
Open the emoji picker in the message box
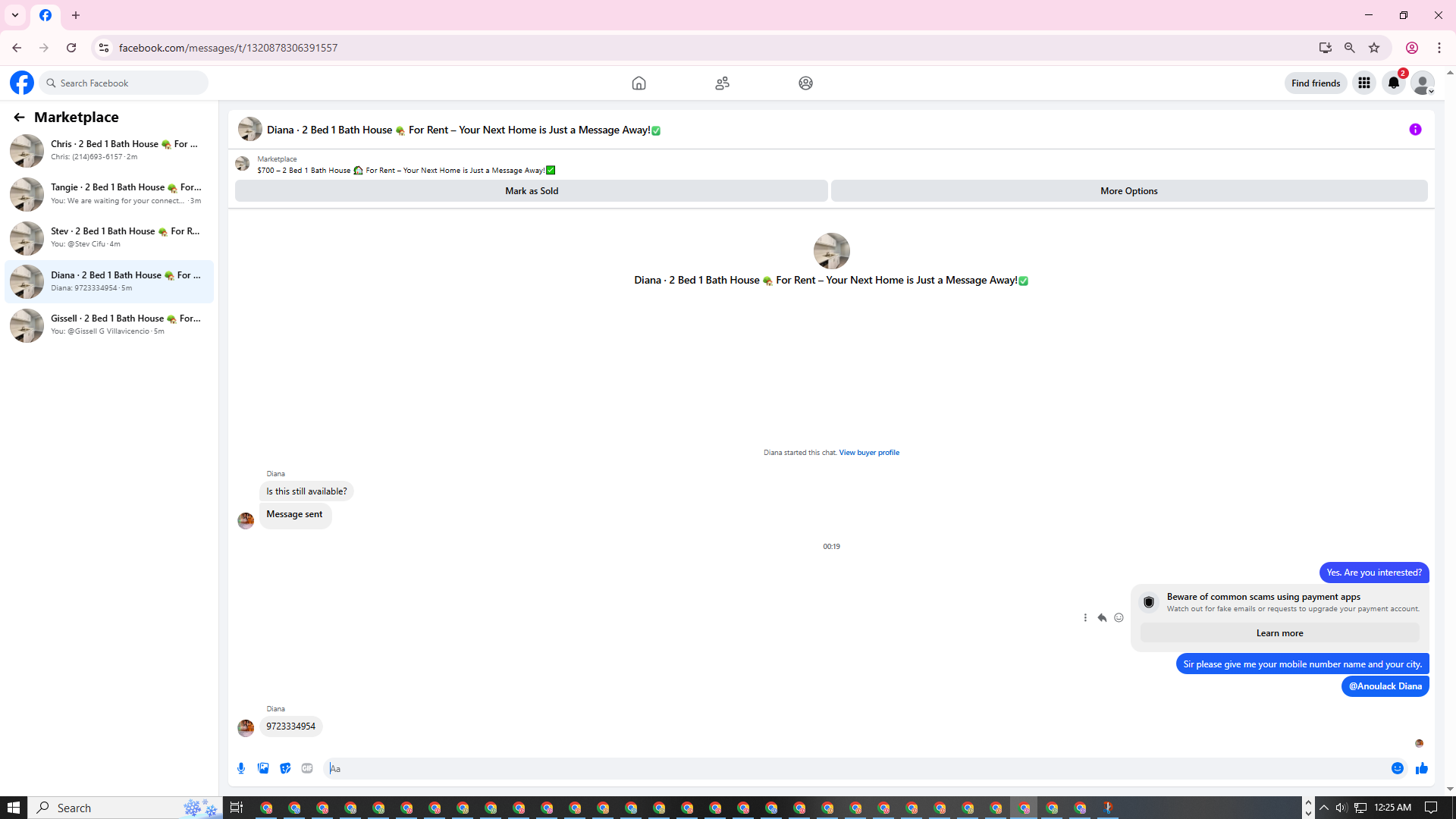click(1398, 768)
